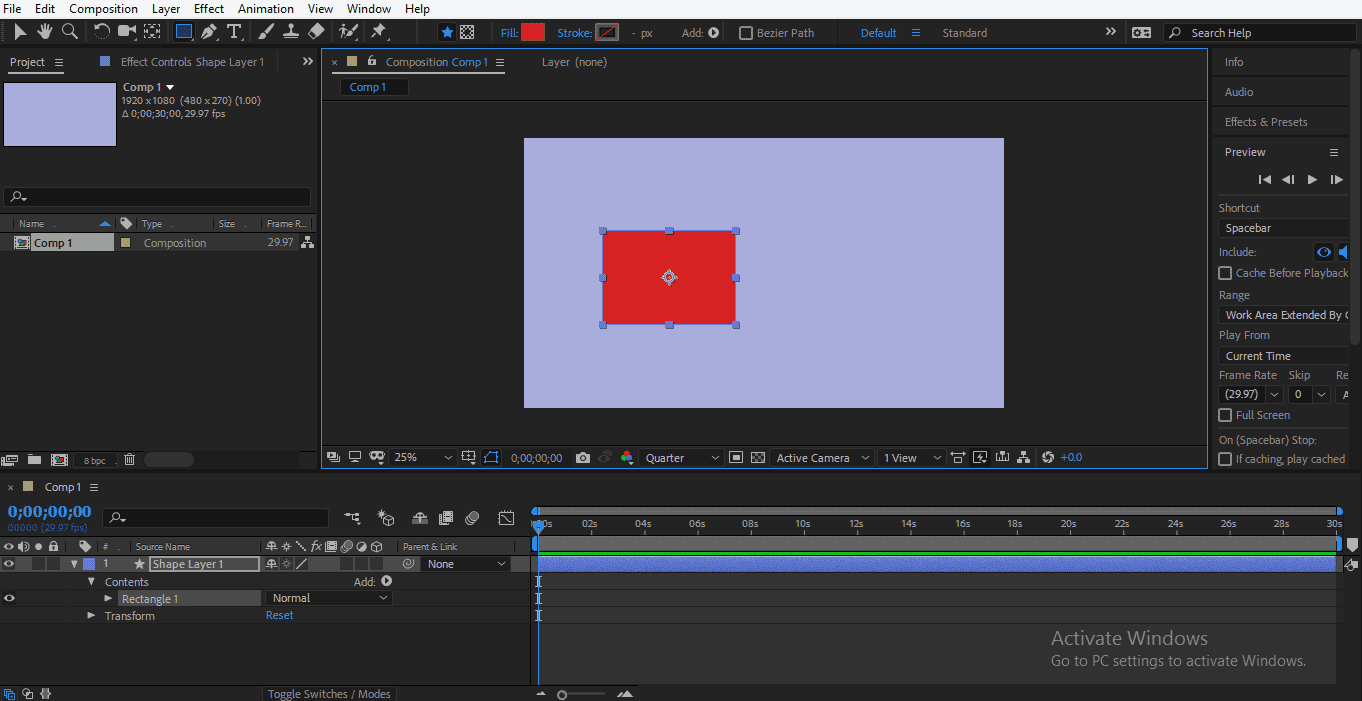Open the Fill color swatch

click(x=531, y=32)
